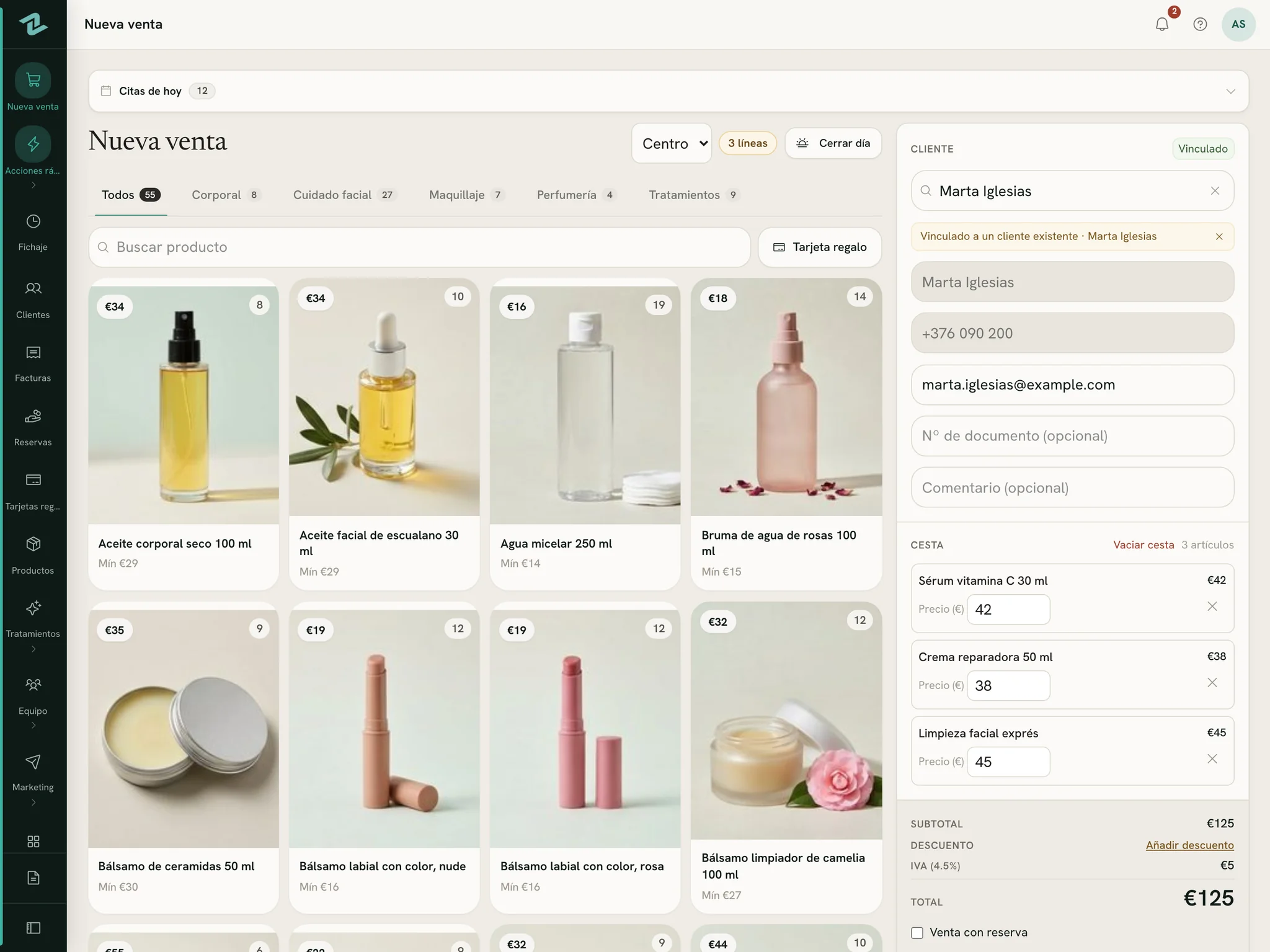Viewport: 1270px width, 952px height.
Task: Click the sidebar document icon
Action: [33, 878]
